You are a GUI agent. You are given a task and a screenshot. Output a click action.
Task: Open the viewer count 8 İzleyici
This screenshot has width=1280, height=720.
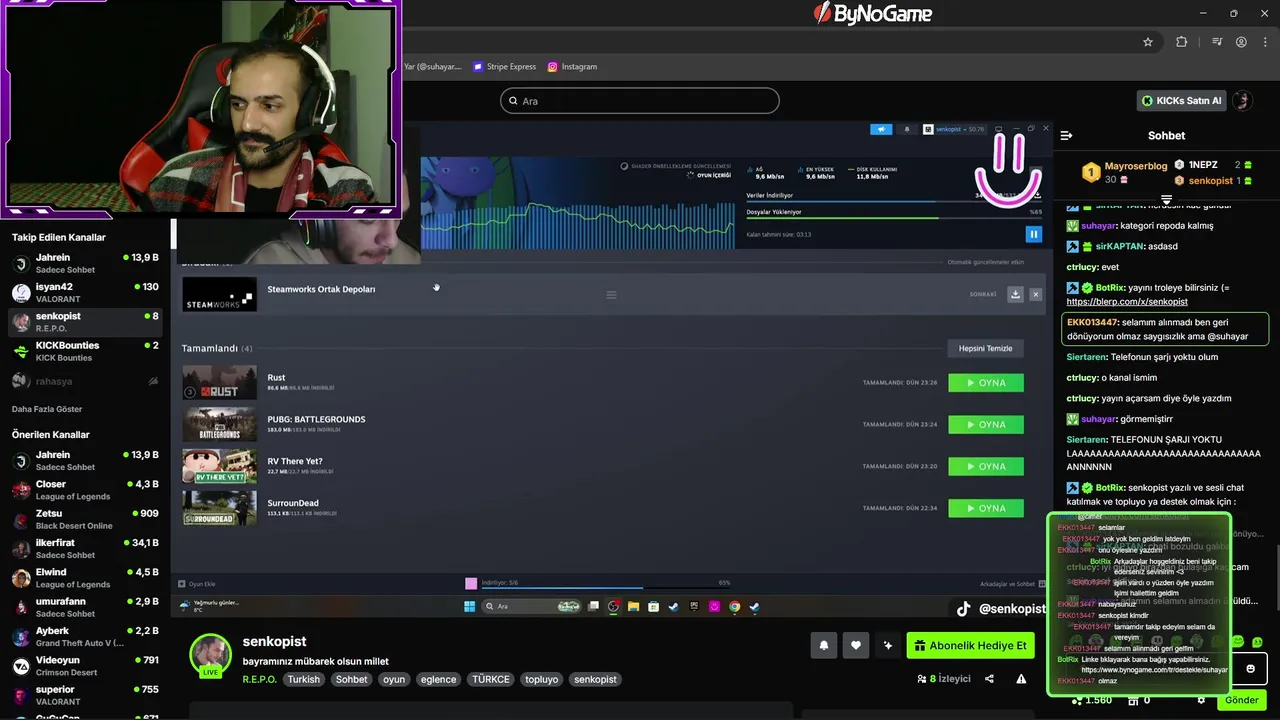coord(943,679)
